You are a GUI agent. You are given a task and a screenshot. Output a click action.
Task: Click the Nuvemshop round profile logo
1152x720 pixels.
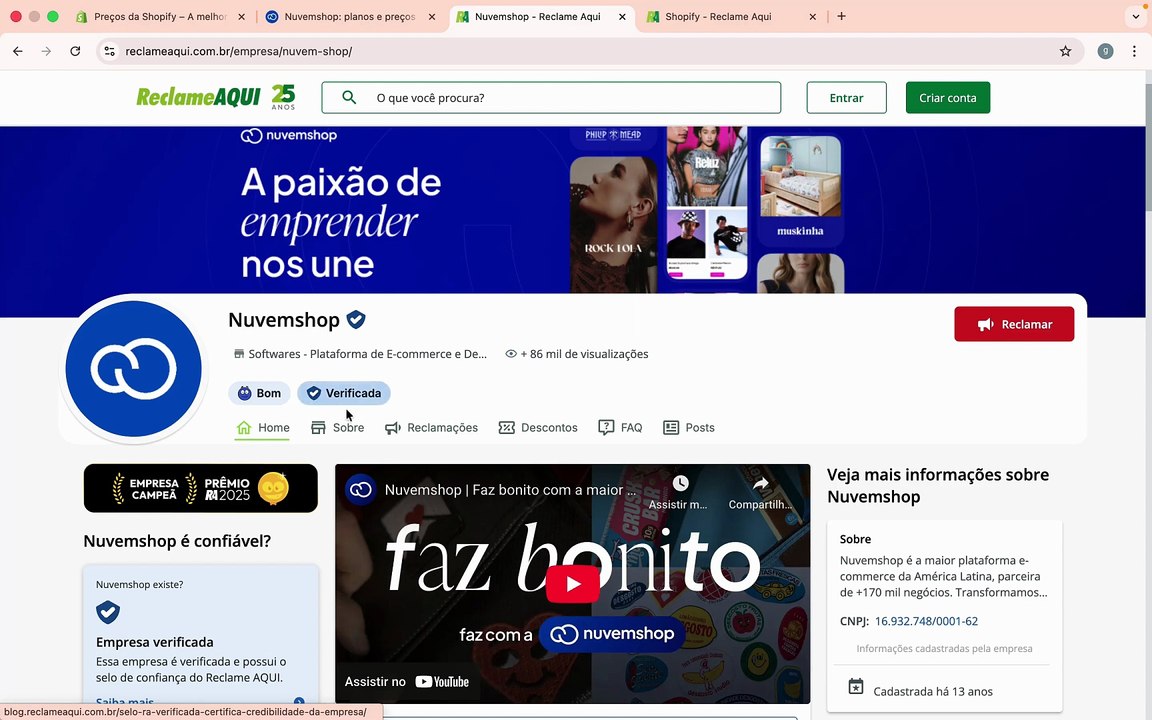tap(134, 369)
